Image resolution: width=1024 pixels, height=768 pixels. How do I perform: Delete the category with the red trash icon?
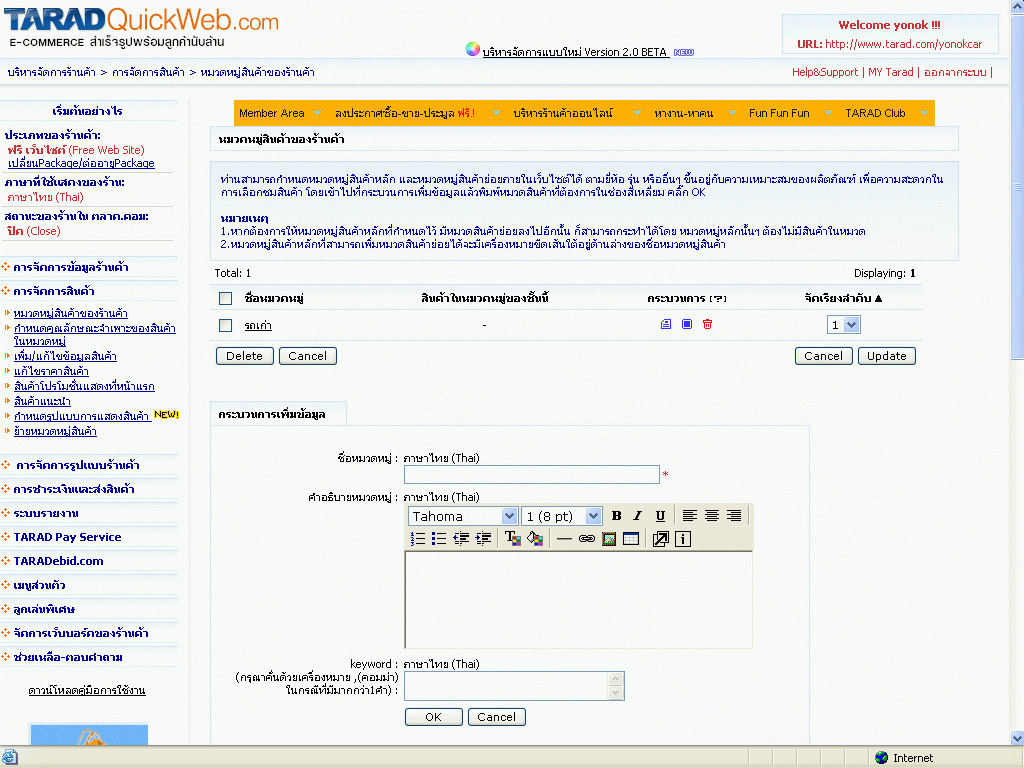pos(707,324)
